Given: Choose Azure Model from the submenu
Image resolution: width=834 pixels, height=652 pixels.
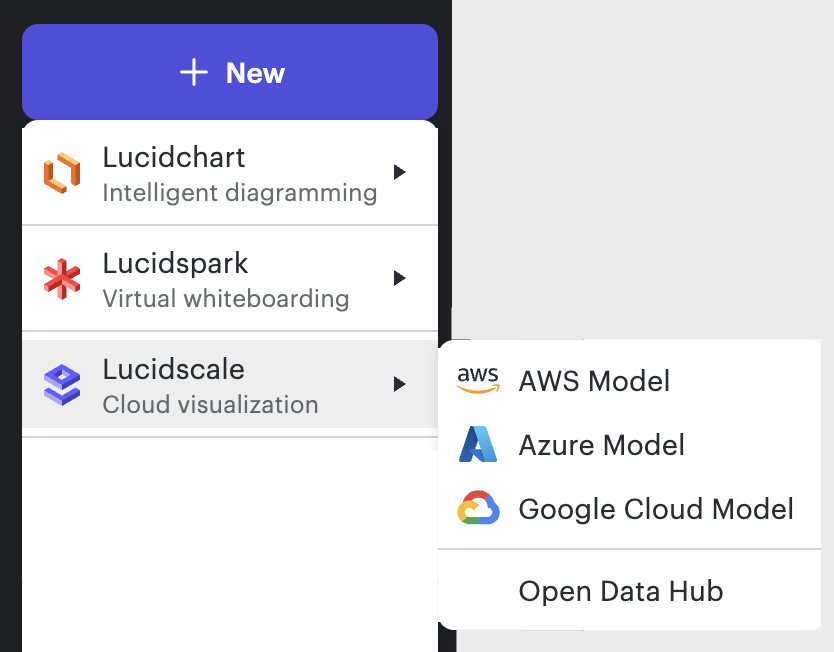Looking at the screenshot, I should click(x=601, y=445).
